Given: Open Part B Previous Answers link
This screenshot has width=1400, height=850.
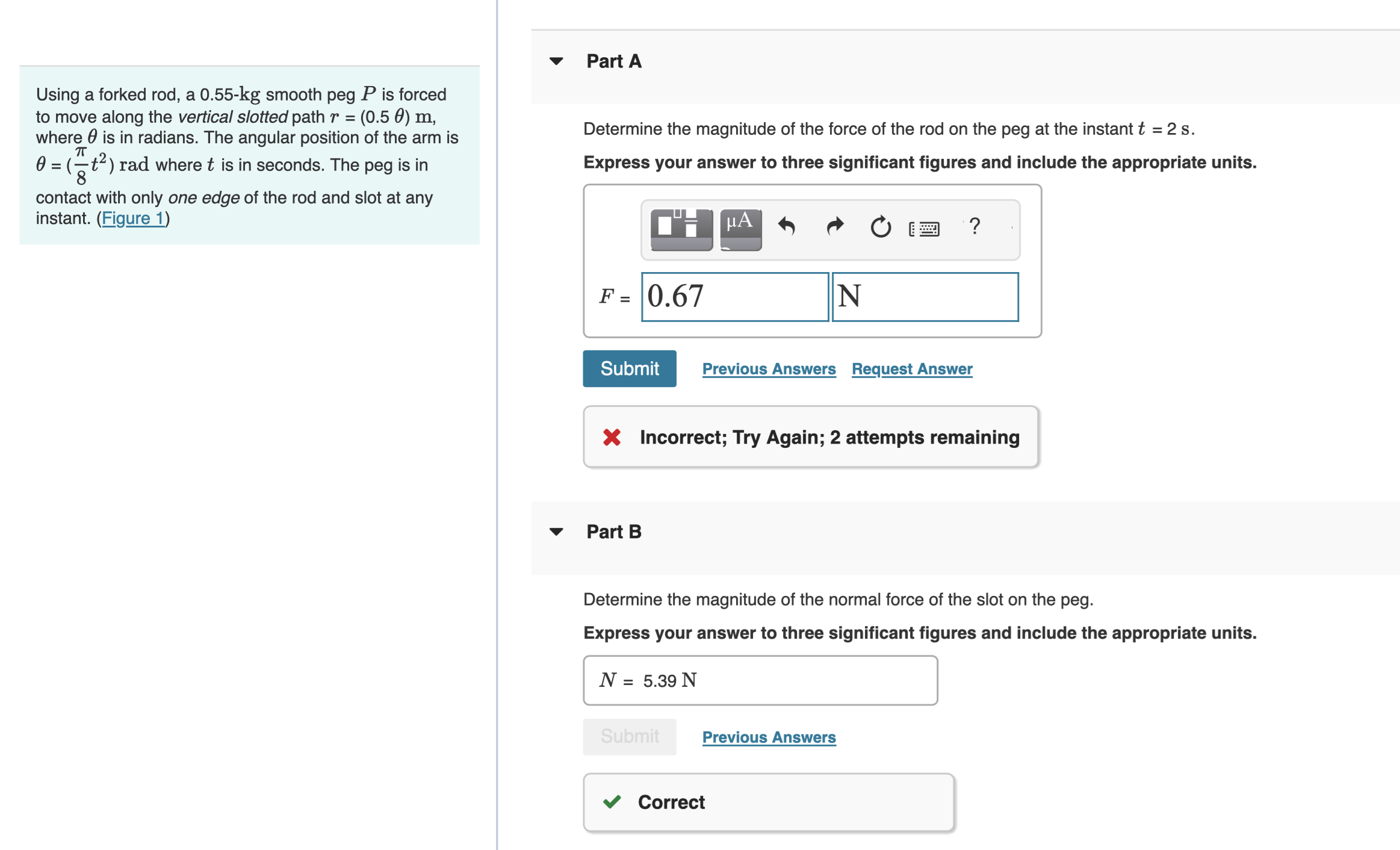Looking at the screenshot, I should pyautogui.click(x=769, y=737).
